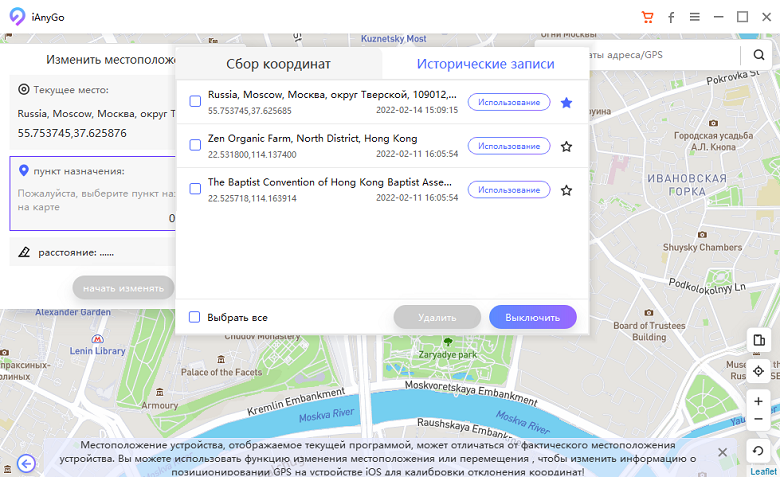Click the destination pin icon
Viewport: 780px width, 477px height.
tap(23, 171)
